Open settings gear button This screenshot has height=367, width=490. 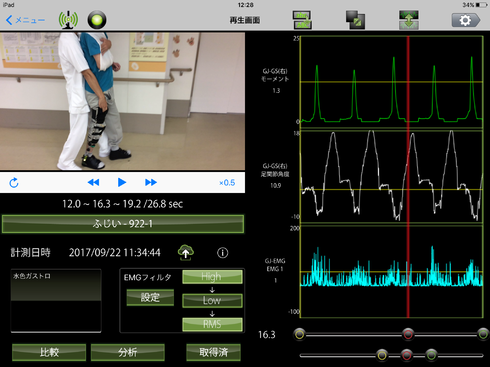[x=466, y=20]
